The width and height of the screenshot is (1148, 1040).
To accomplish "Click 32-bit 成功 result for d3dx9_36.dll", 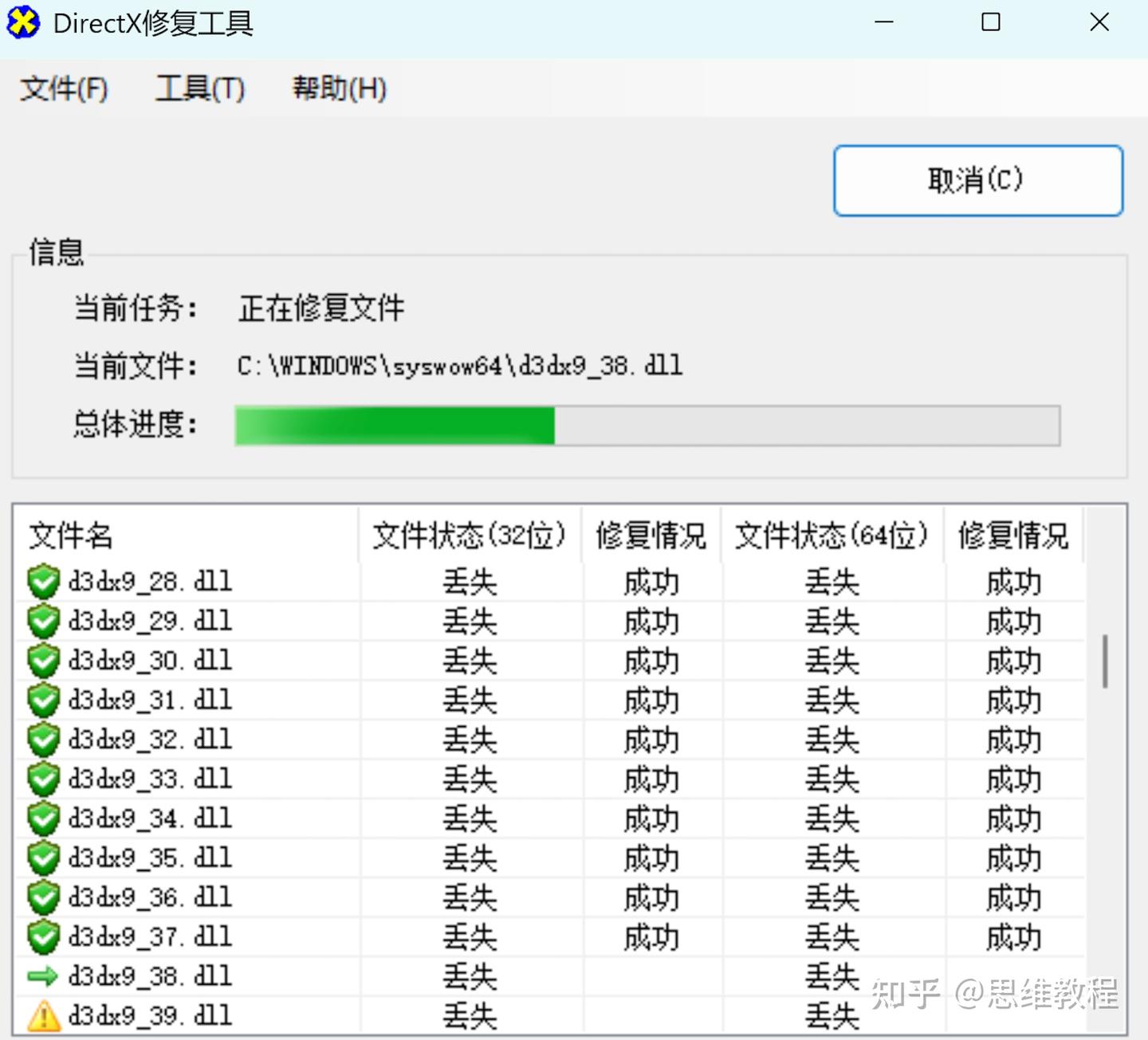I will click(651, 898).
